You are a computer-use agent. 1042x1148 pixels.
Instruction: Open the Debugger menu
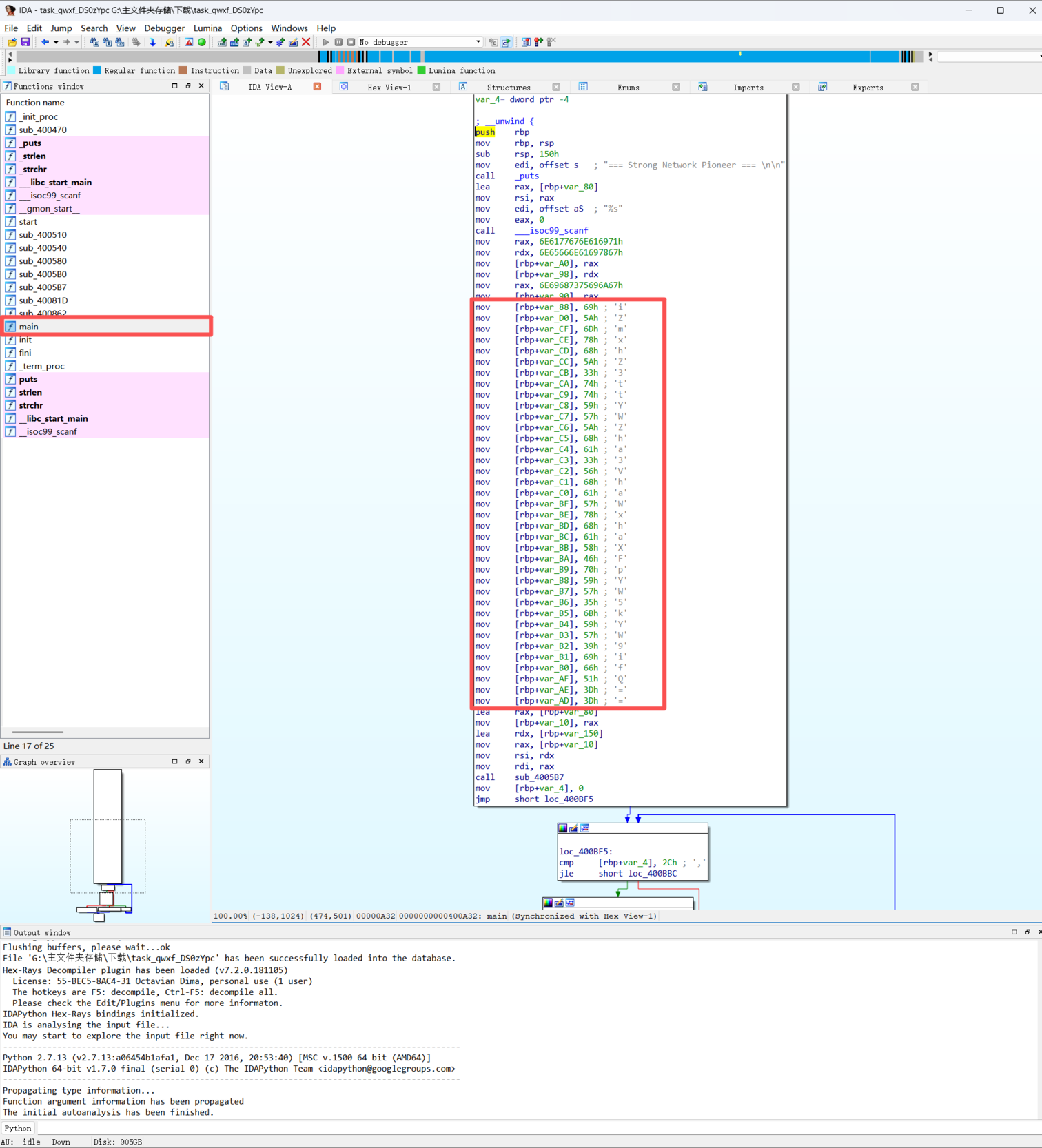164,28
